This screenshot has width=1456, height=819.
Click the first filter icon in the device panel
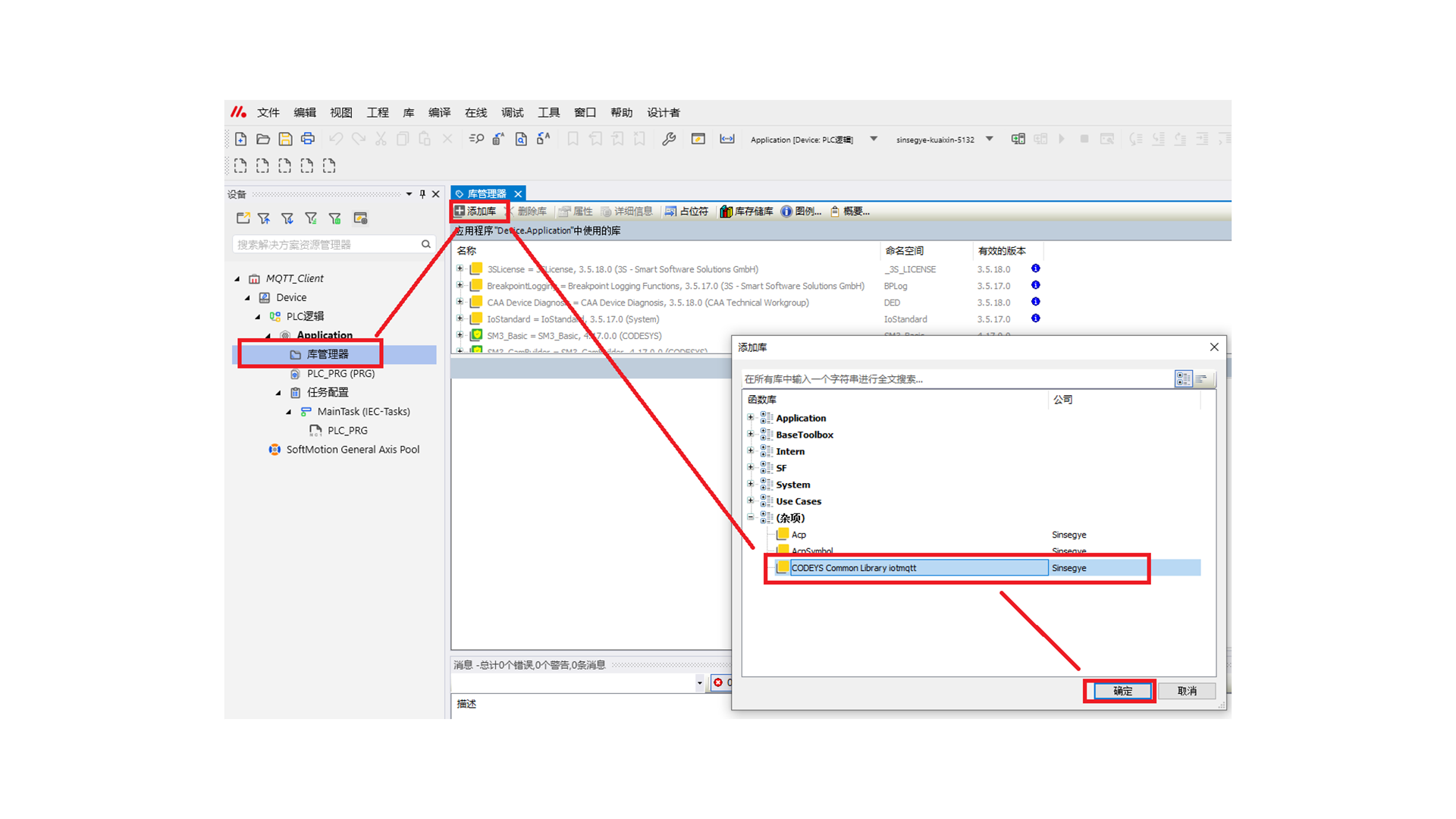pyautogui.click(x=264, y=218)
